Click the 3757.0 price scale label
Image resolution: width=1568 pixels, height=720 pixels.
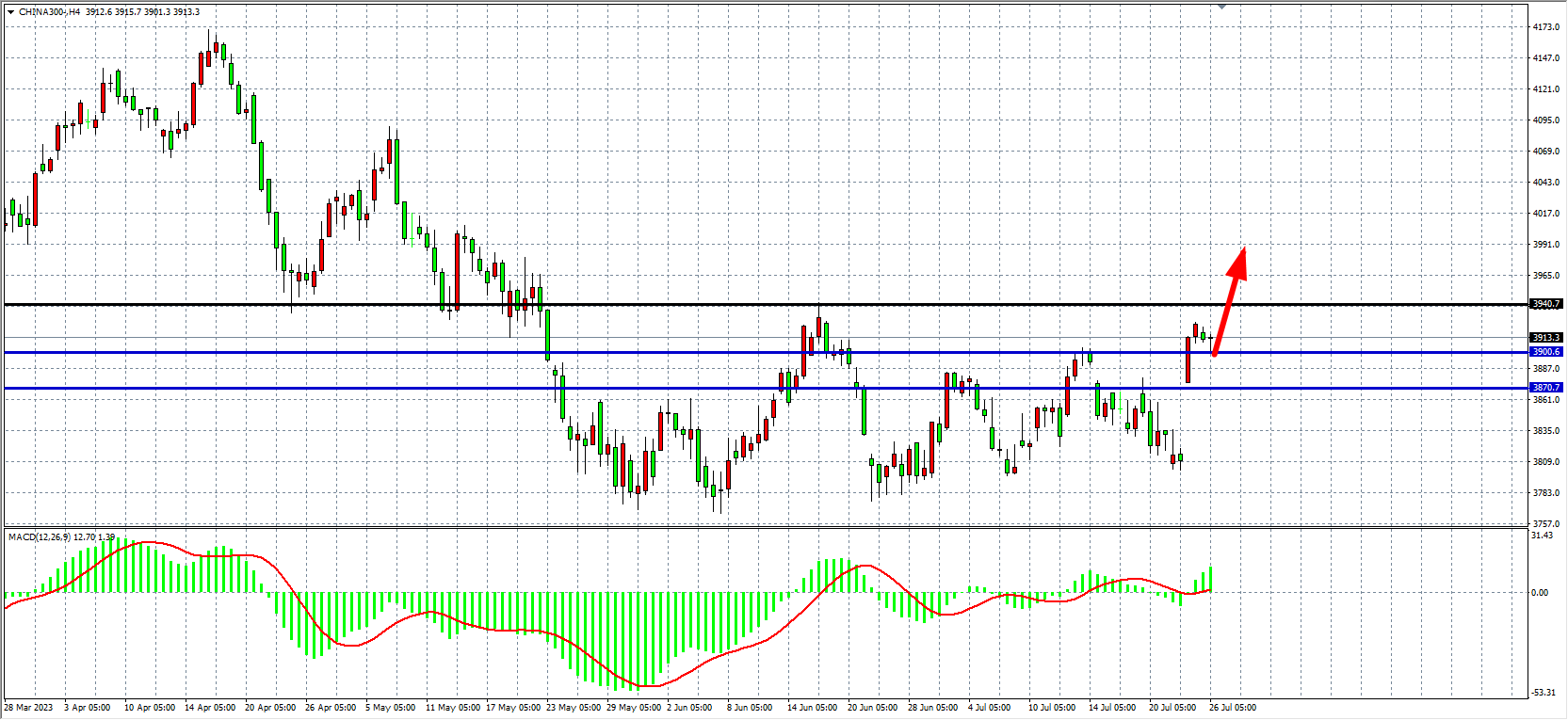pos(1545,524)
